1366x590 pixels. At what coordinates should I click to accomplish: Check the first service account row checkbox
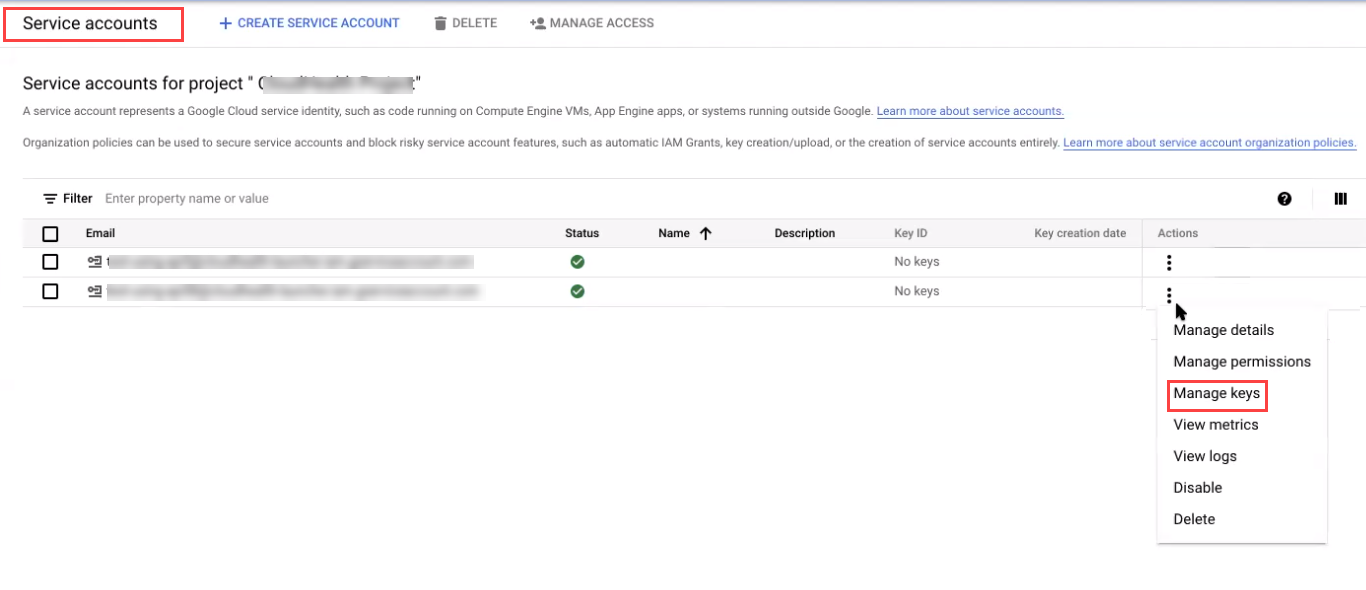(50, 262)
